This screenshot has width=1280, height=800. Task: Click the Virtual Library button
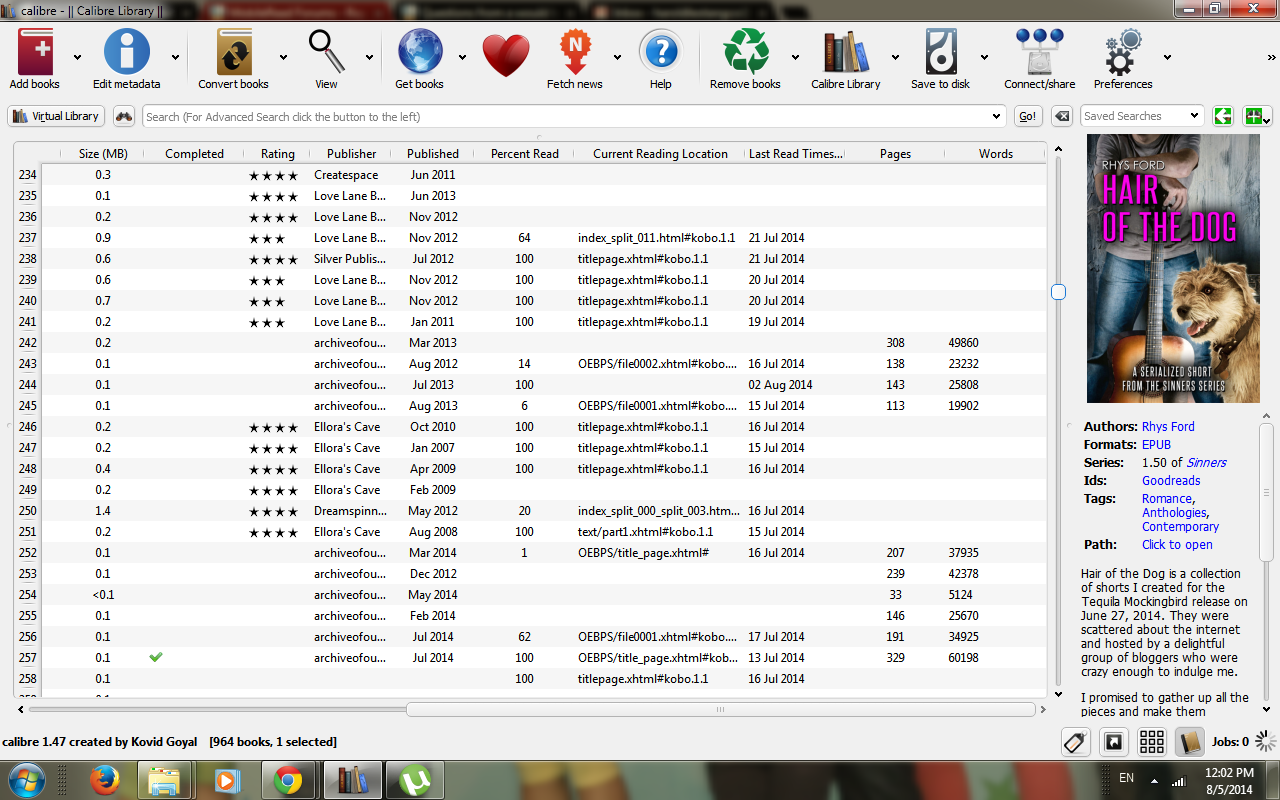click(57, 116)
